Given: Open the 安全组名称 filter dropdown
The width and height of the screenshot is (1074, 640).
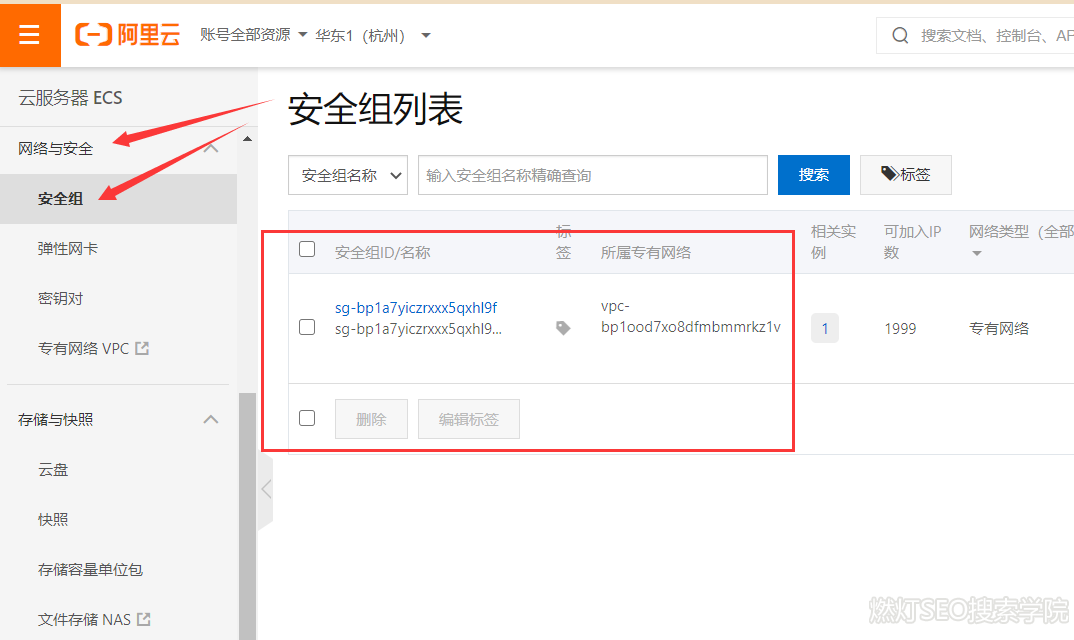Looking at the screenshot, I should pos(348,175).
